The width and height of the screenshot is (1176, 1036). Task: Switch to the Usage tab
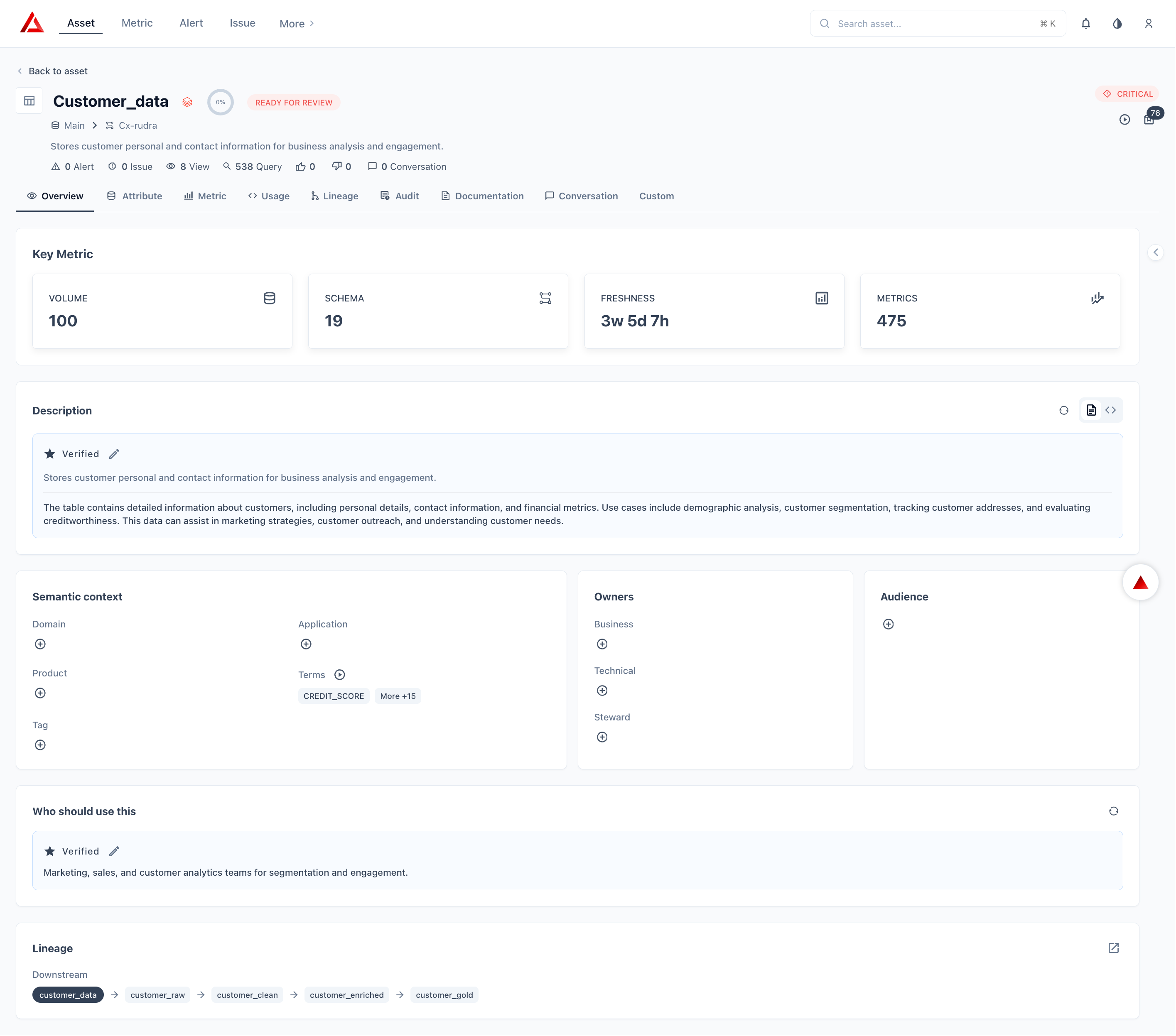click(x=269, y=196)
